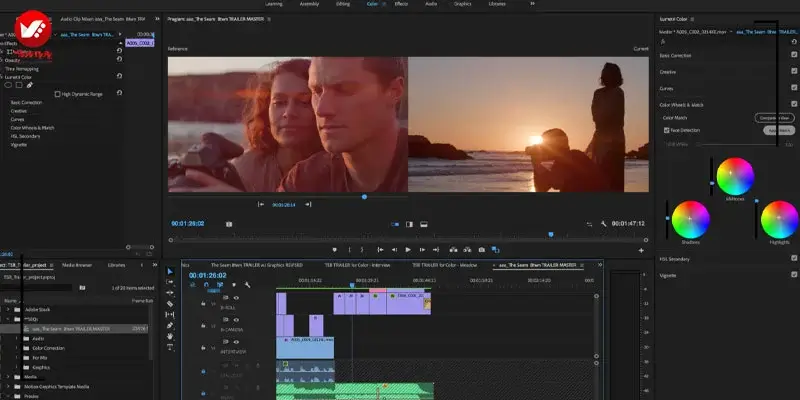Open the workspace overflow chevron menu

coord(532,4)
